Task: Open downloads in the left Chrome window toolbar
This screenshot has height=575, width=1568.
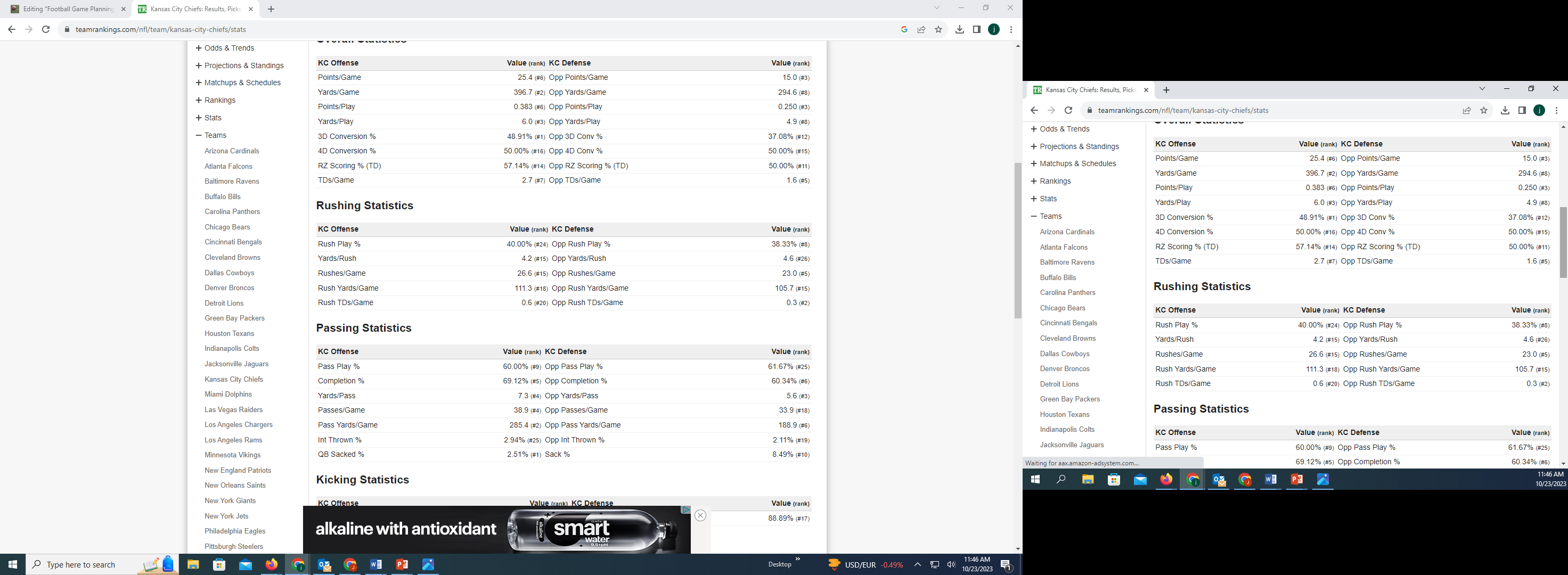Action: [960, 29]
